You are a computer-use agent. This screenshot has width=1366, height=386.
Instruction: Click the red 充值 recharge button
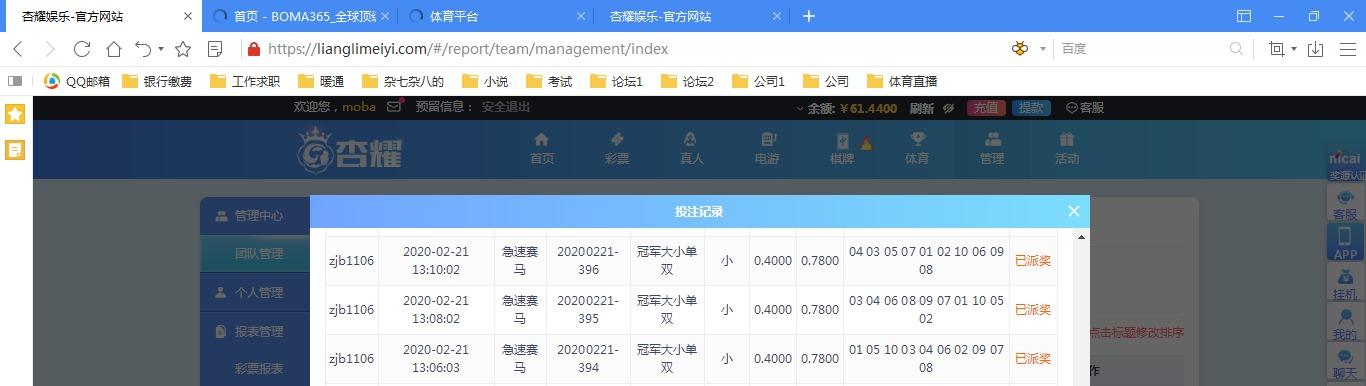pos(986,108)
